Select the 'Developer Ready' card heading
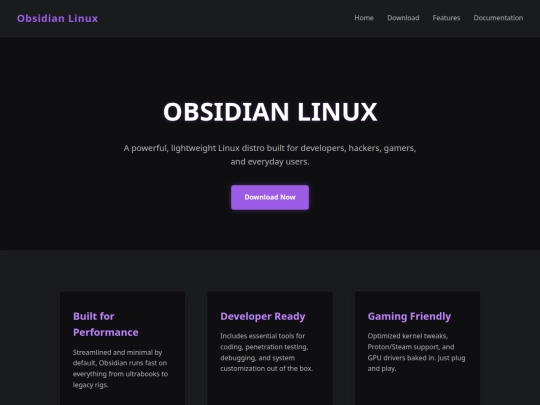 point(263,316)
